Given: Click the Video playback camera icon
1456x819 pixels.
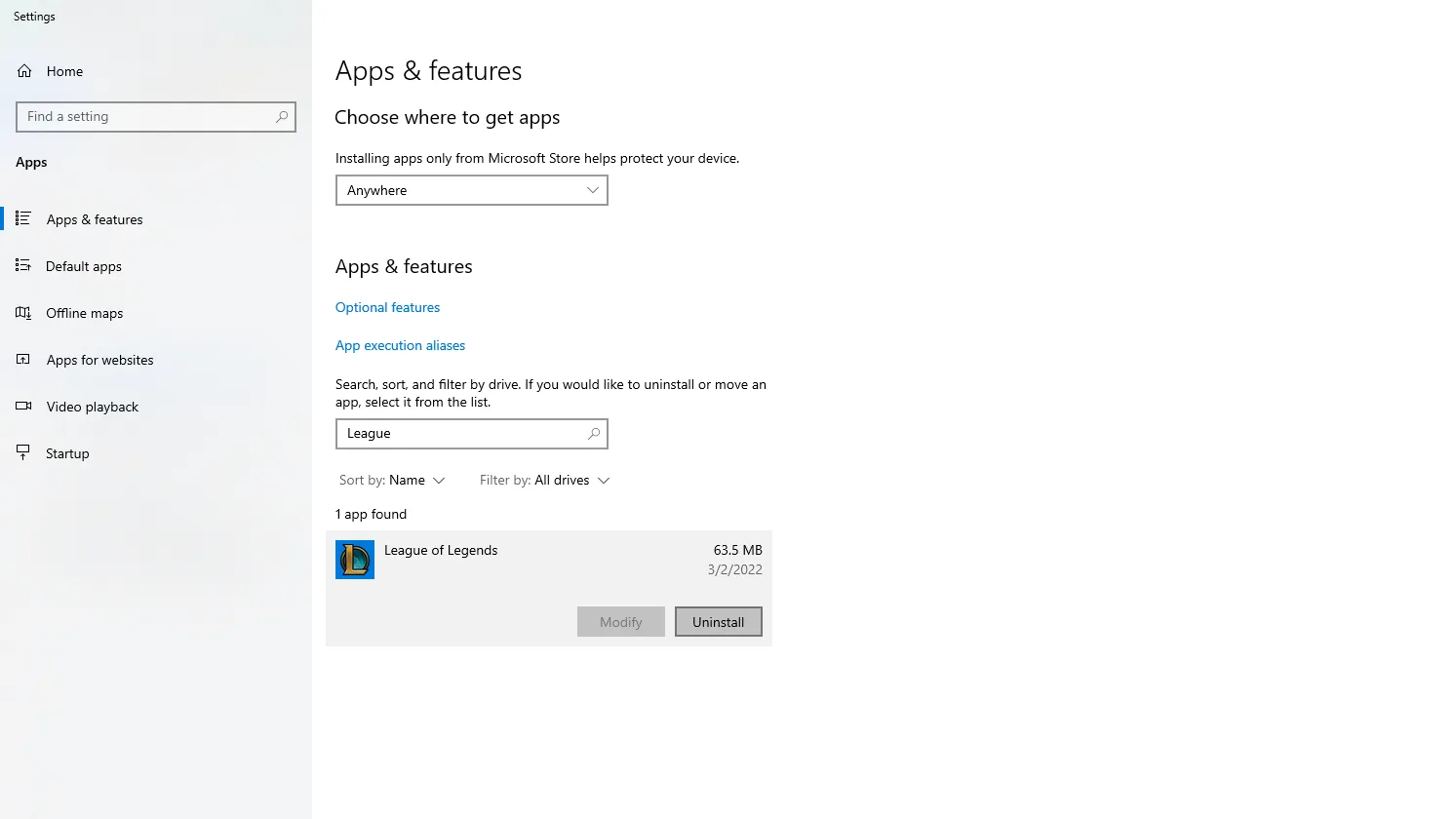Looking at the screenshot, I should coord(23,406).
